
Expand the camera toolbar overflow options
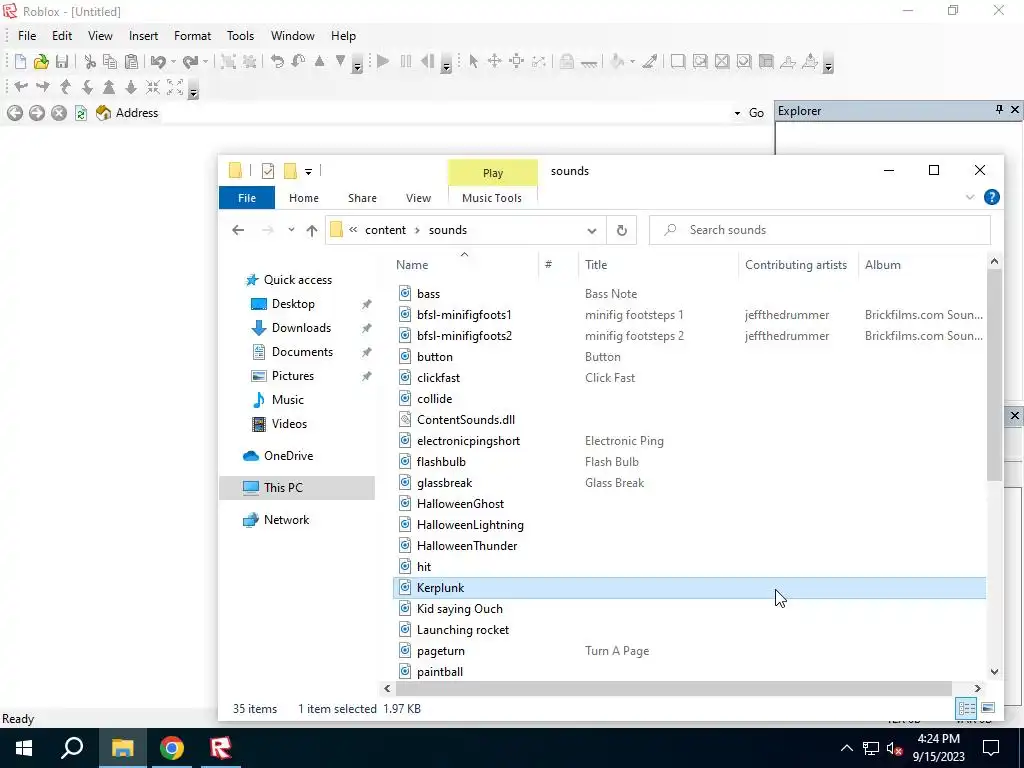[193, 91]
